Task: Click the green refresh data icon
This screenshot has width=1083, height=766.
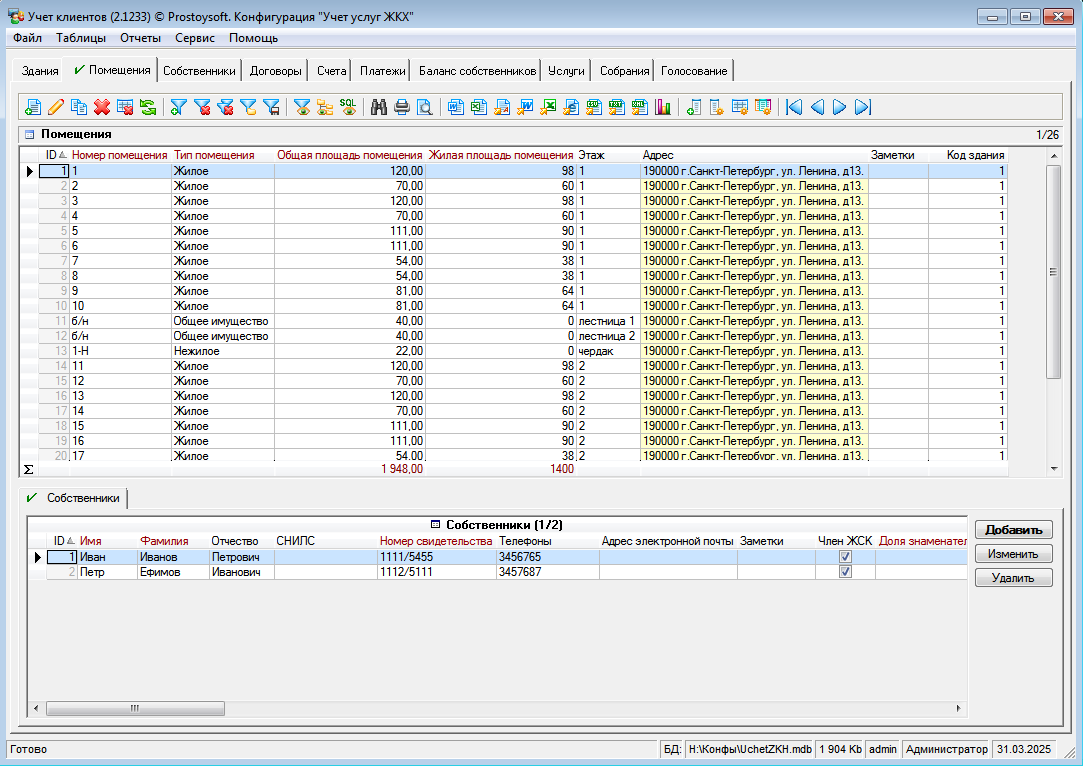Action: coord(147,108)
